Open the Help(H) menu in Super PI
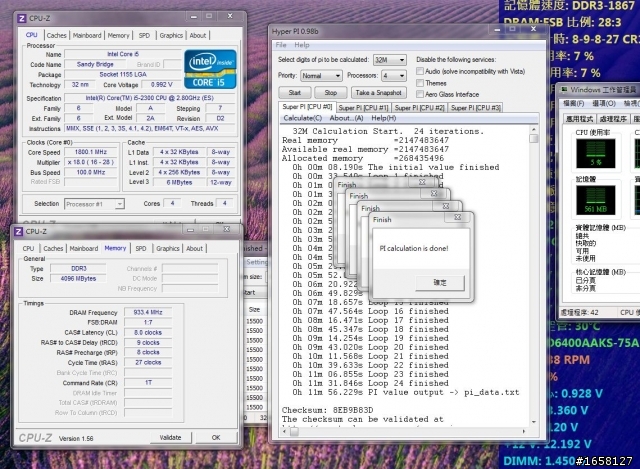 pos(383,118)
